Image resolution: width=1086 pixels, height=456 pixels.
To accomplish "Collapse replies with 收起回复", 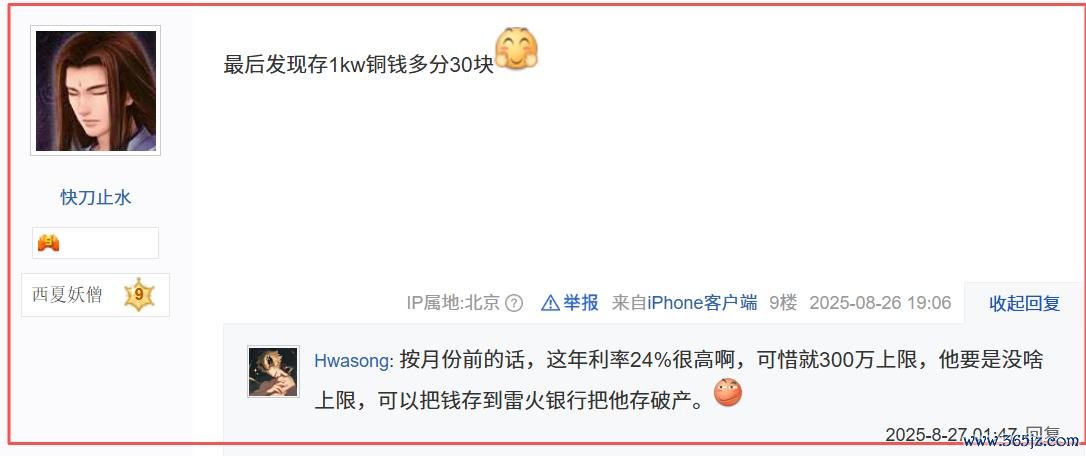I will tap(1024, 303).
